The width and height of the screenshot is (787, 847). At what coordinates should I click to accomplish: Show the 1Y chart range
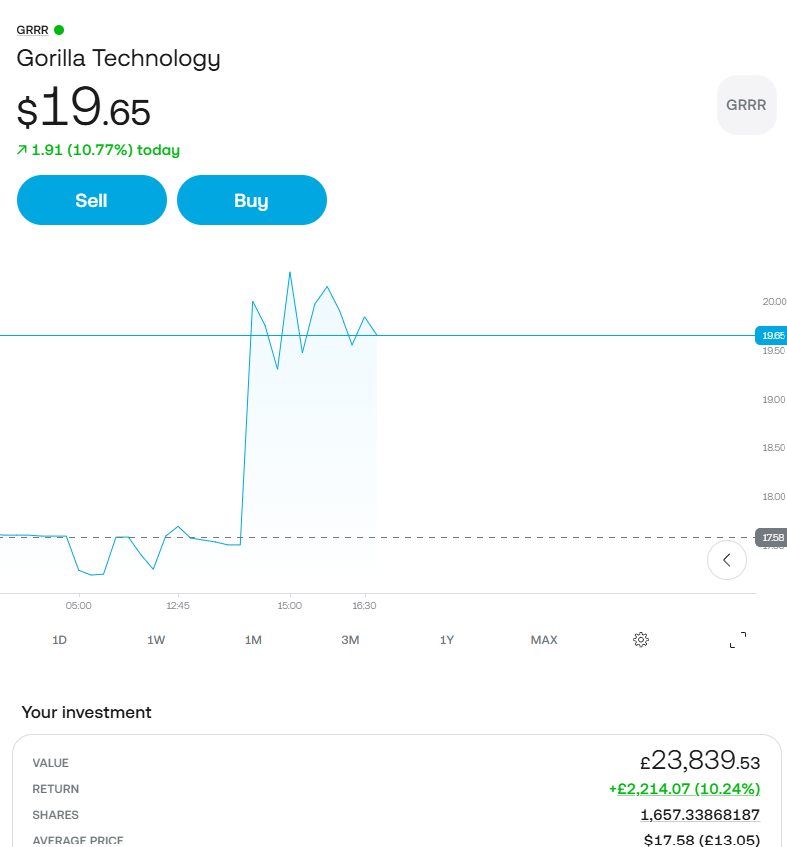pyautogui.click(x=447, y=640)
